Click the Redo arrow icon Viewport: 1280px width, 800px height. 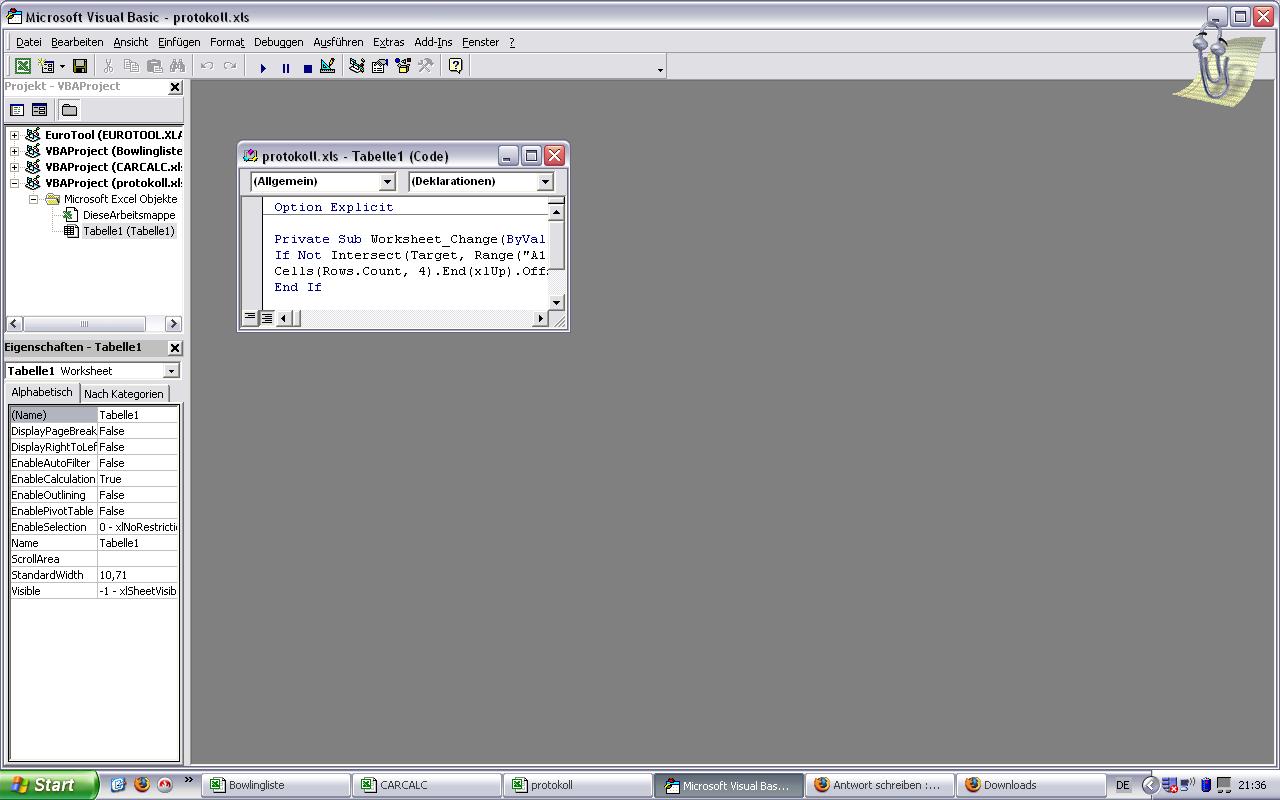click(x=230, y=67)
